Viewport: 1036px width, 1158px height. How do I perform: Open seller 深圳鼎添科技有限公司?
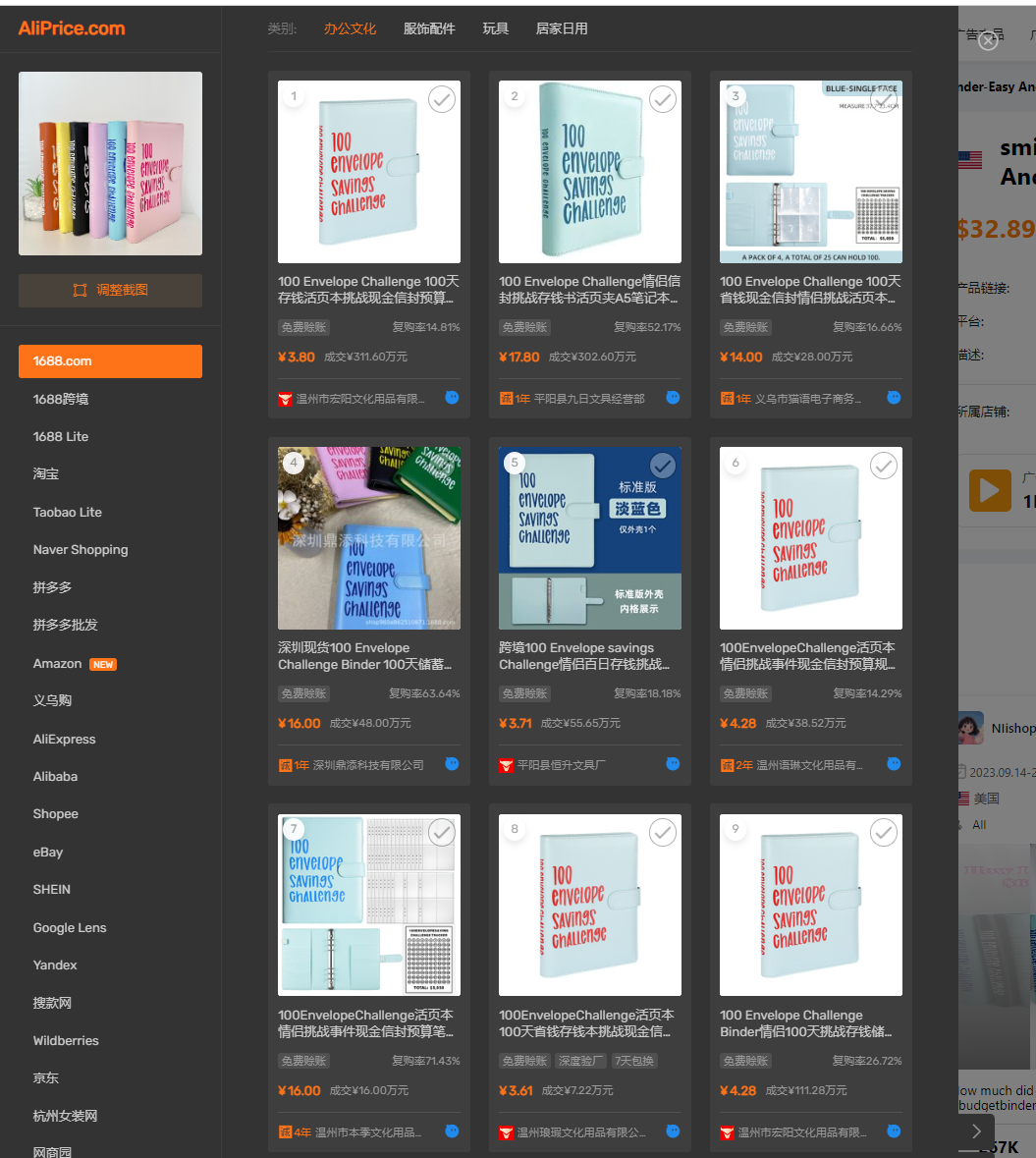click(367, 765)
